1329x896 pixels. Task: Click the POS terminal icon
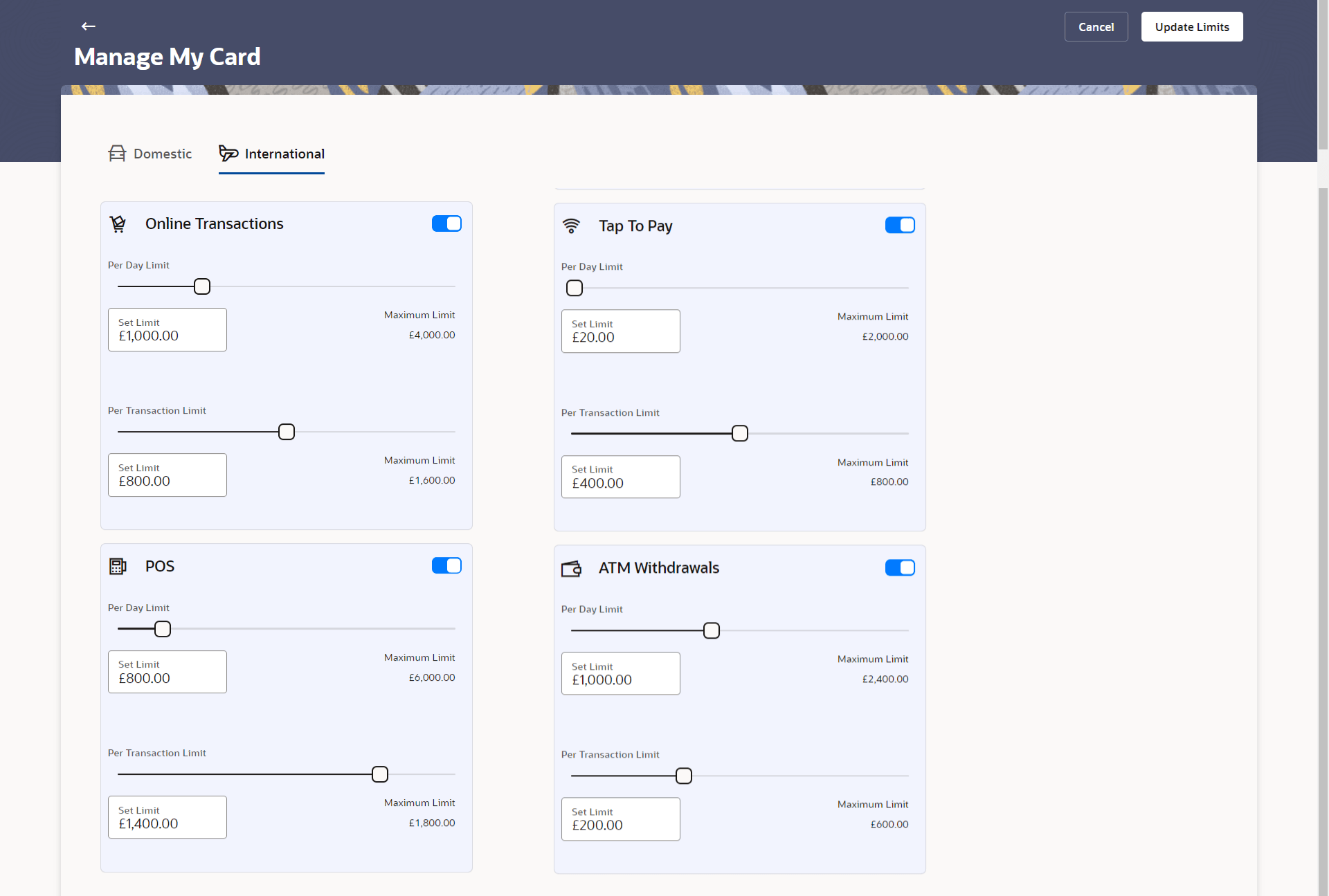pyautogui.click(x=118, y=566)
